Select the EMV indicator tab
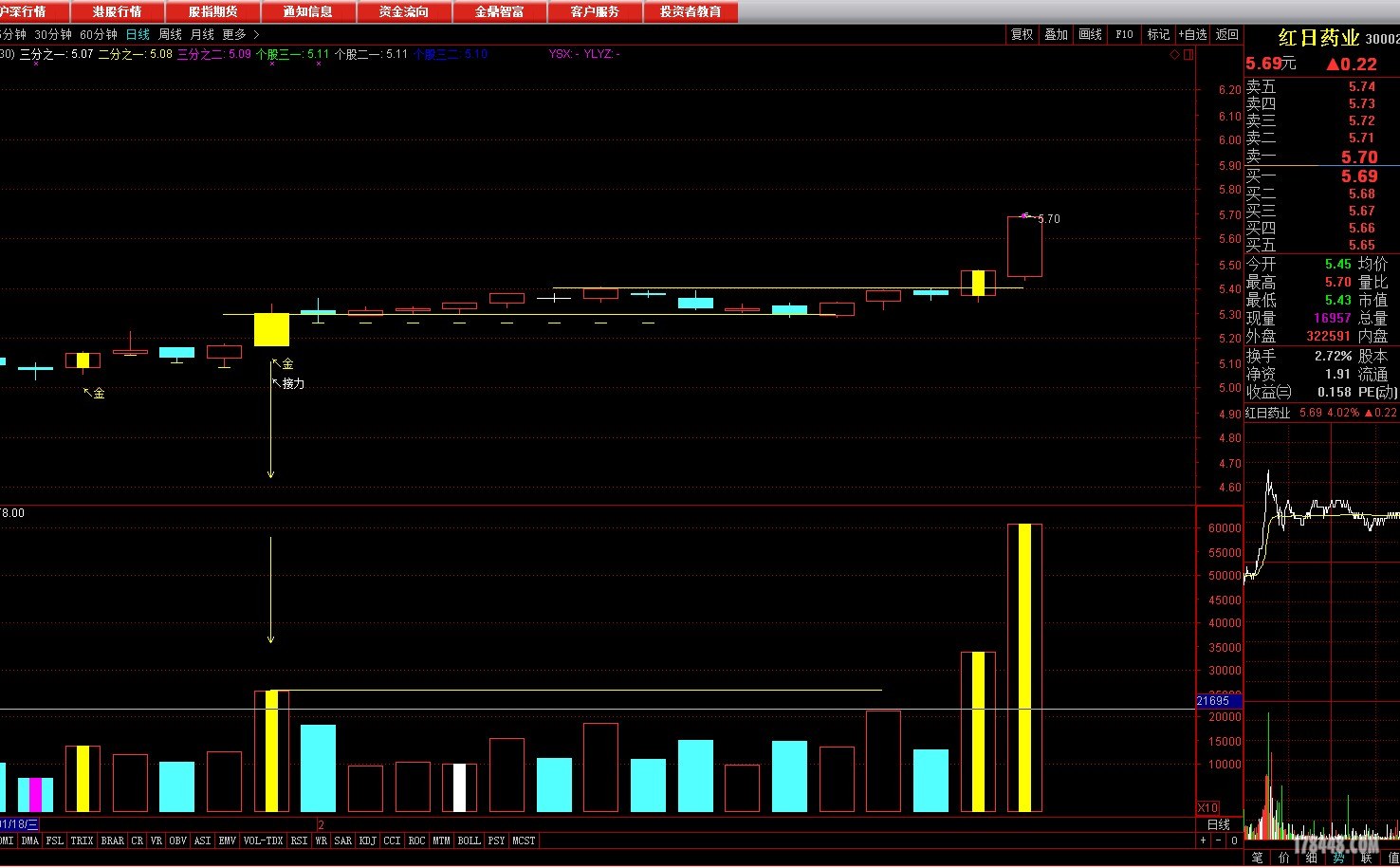 click(x=228, y=840)
